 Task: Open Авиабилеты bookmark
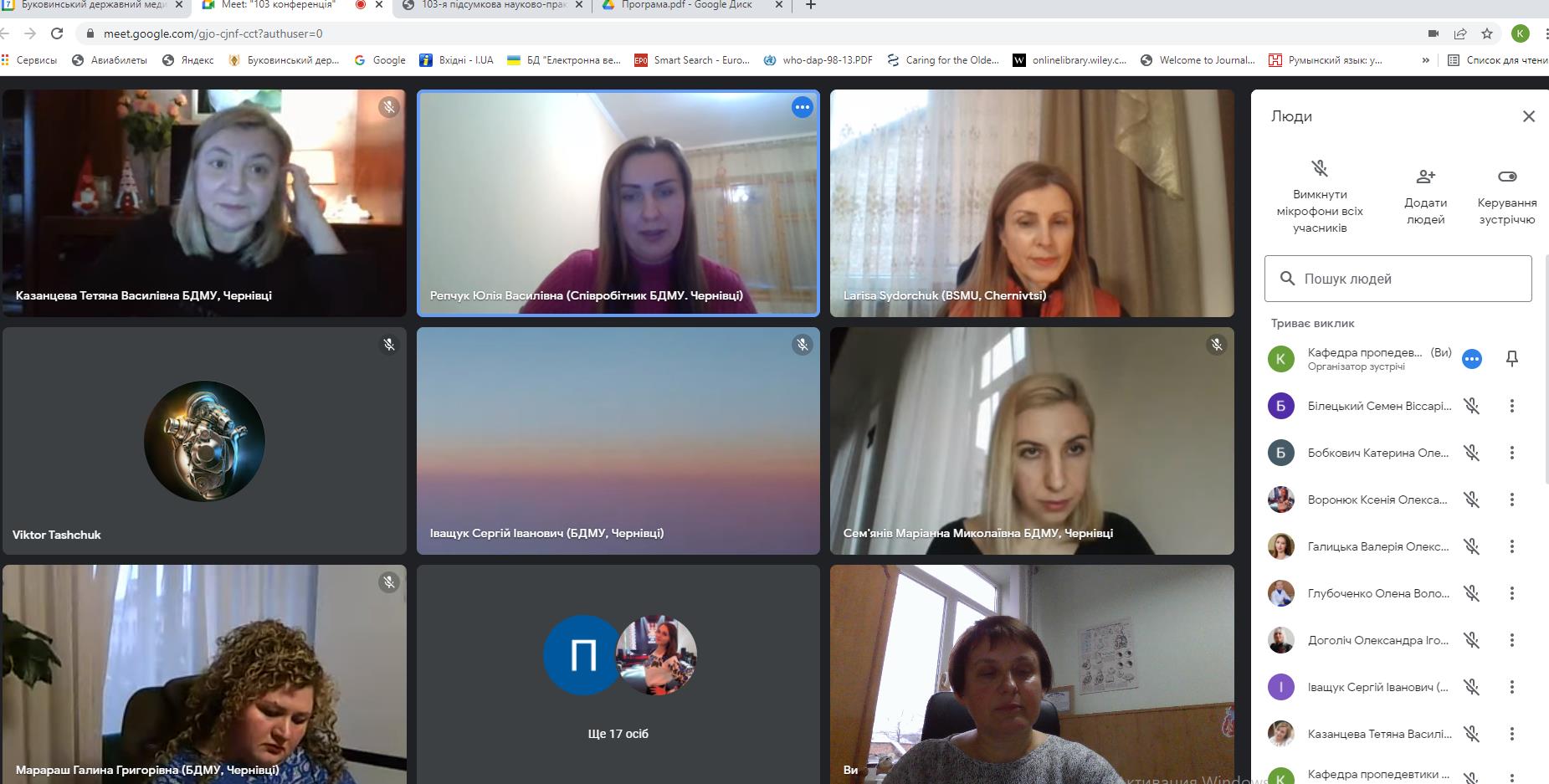tap(110, 60)
